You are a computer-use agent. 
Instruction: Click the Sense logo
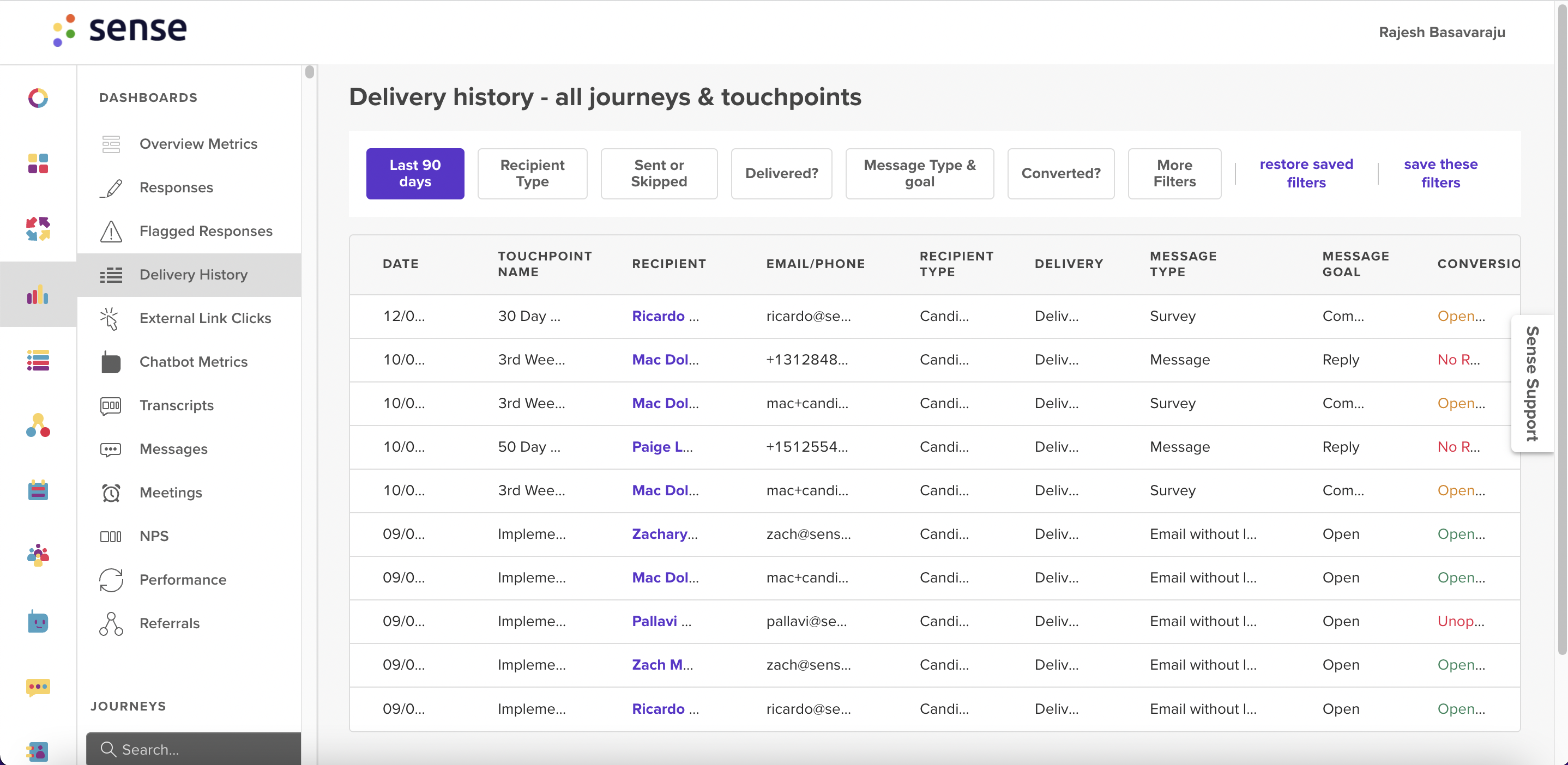coord(119,30)
